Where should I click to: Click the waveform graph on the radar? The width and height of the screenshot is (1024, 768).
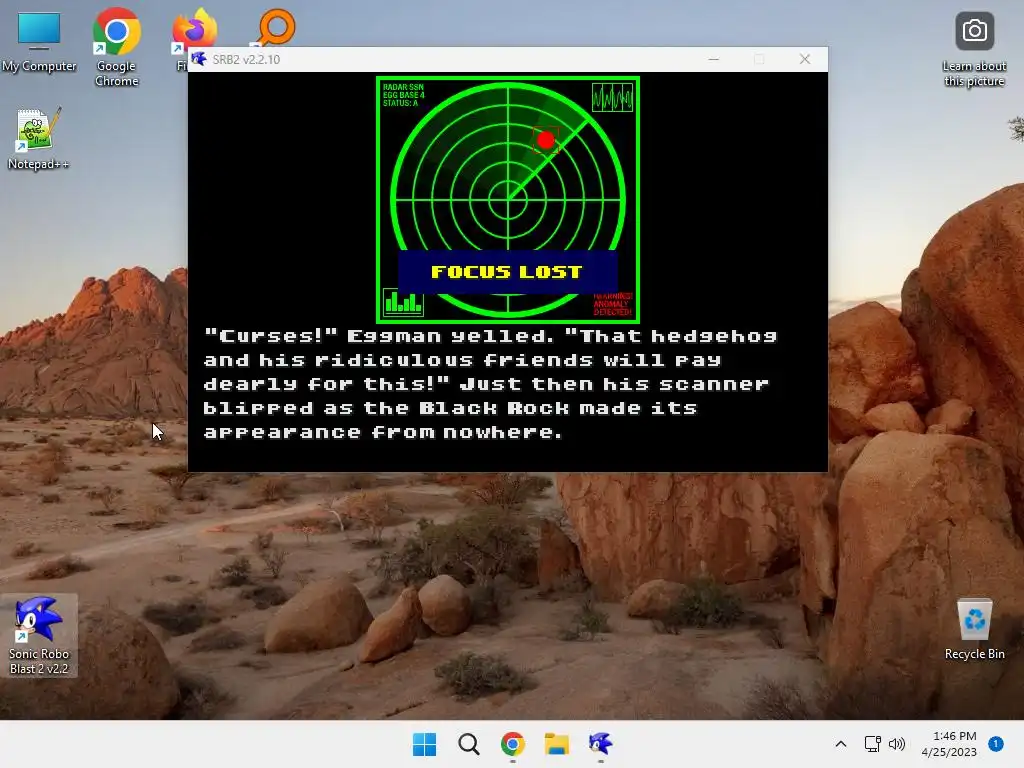click(613, 97)
